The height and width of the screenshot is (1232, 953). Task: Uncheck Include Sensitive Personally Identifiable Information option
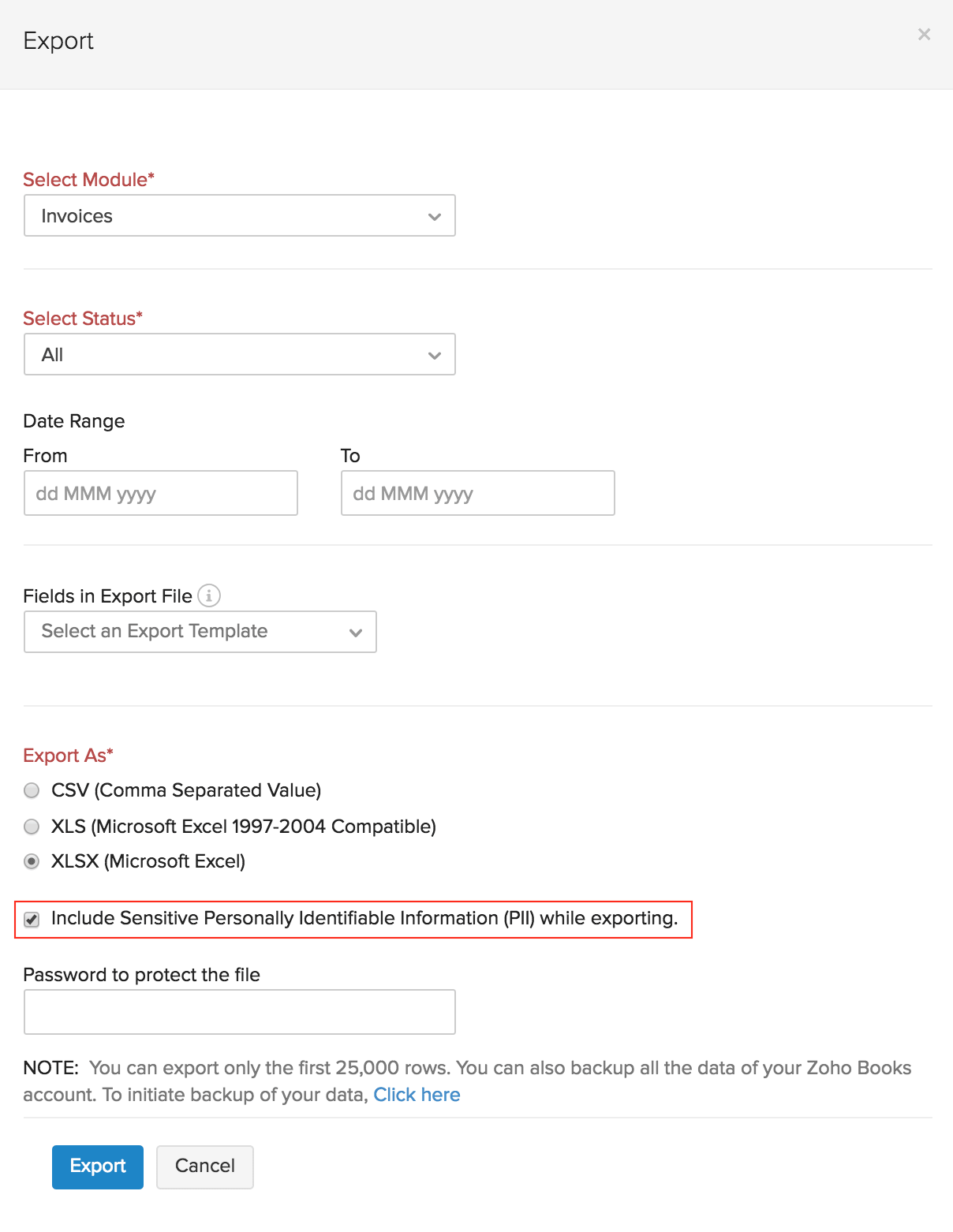32,918
